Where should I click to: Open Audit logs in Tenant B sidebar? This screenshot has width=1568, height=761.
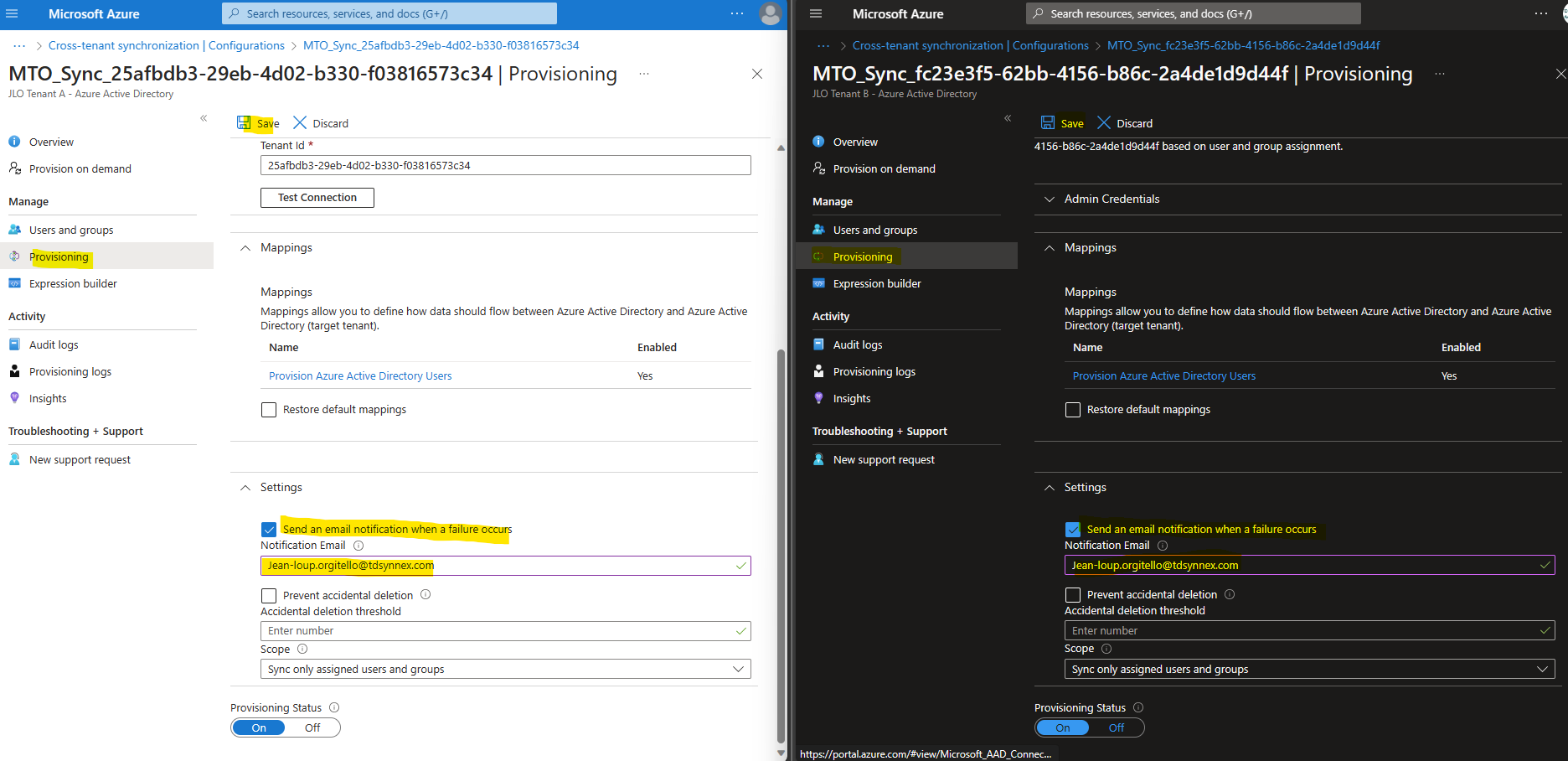[858, 344]
